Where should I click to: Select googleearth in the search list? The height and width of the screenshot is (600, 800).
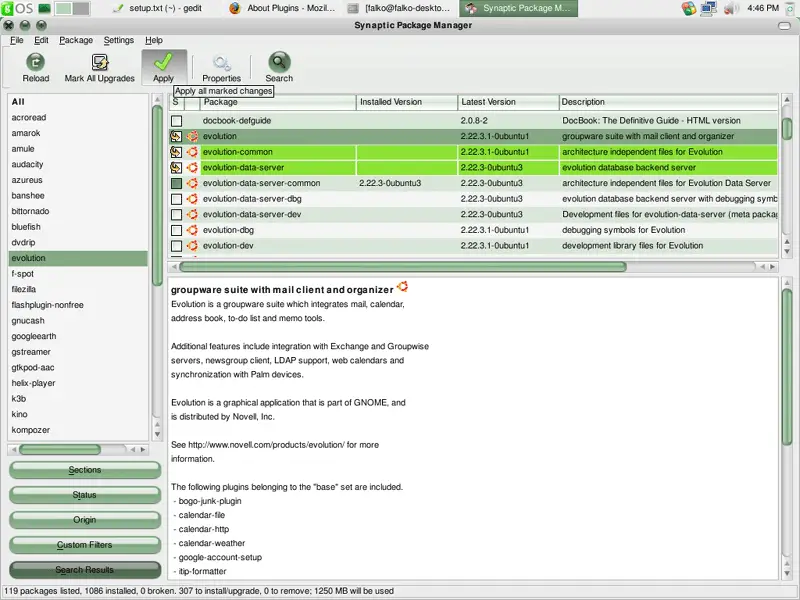click(x=78, y=336)
